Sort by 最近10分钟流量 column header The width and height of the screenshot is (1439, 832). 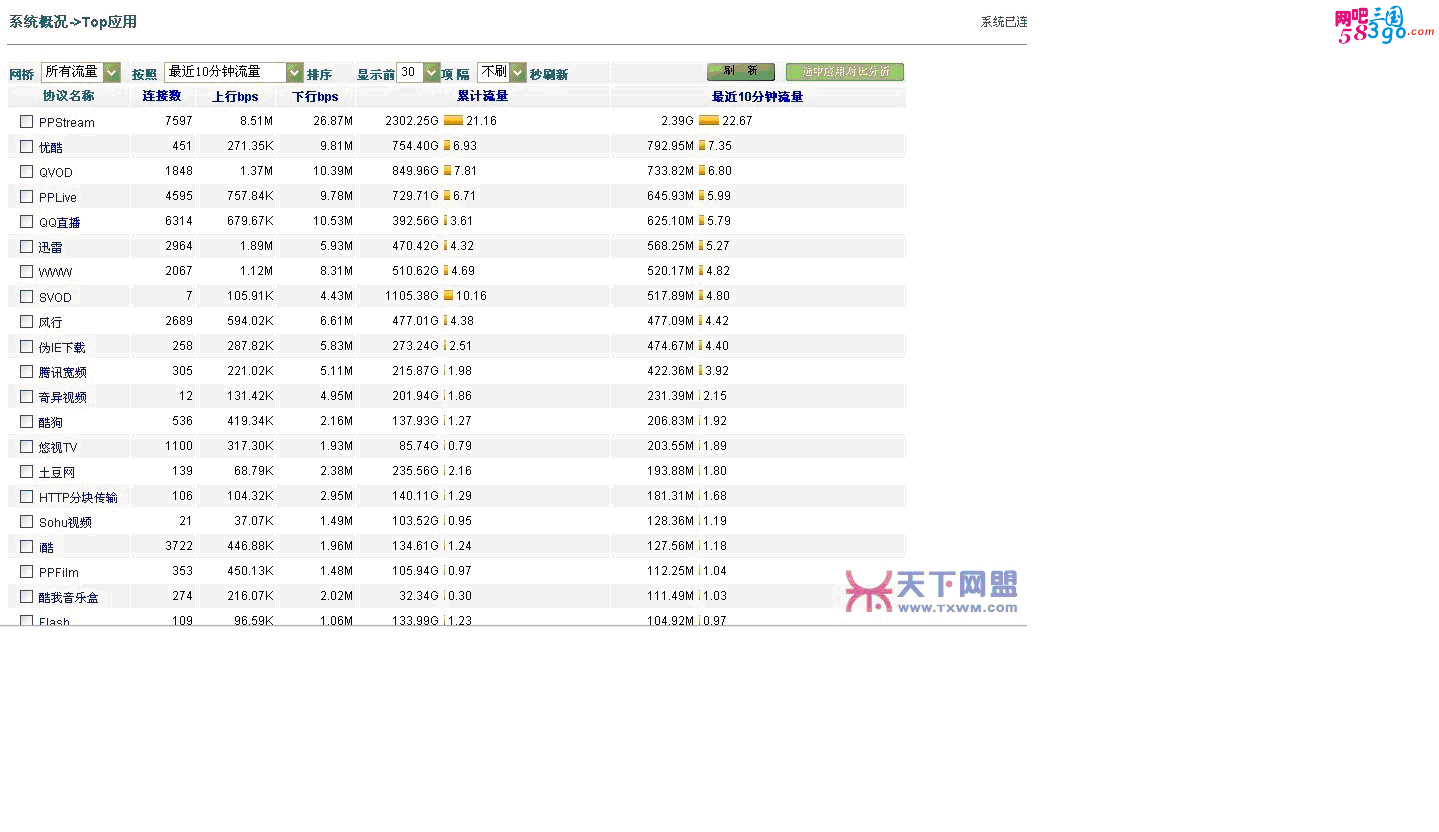click(757, 97)
